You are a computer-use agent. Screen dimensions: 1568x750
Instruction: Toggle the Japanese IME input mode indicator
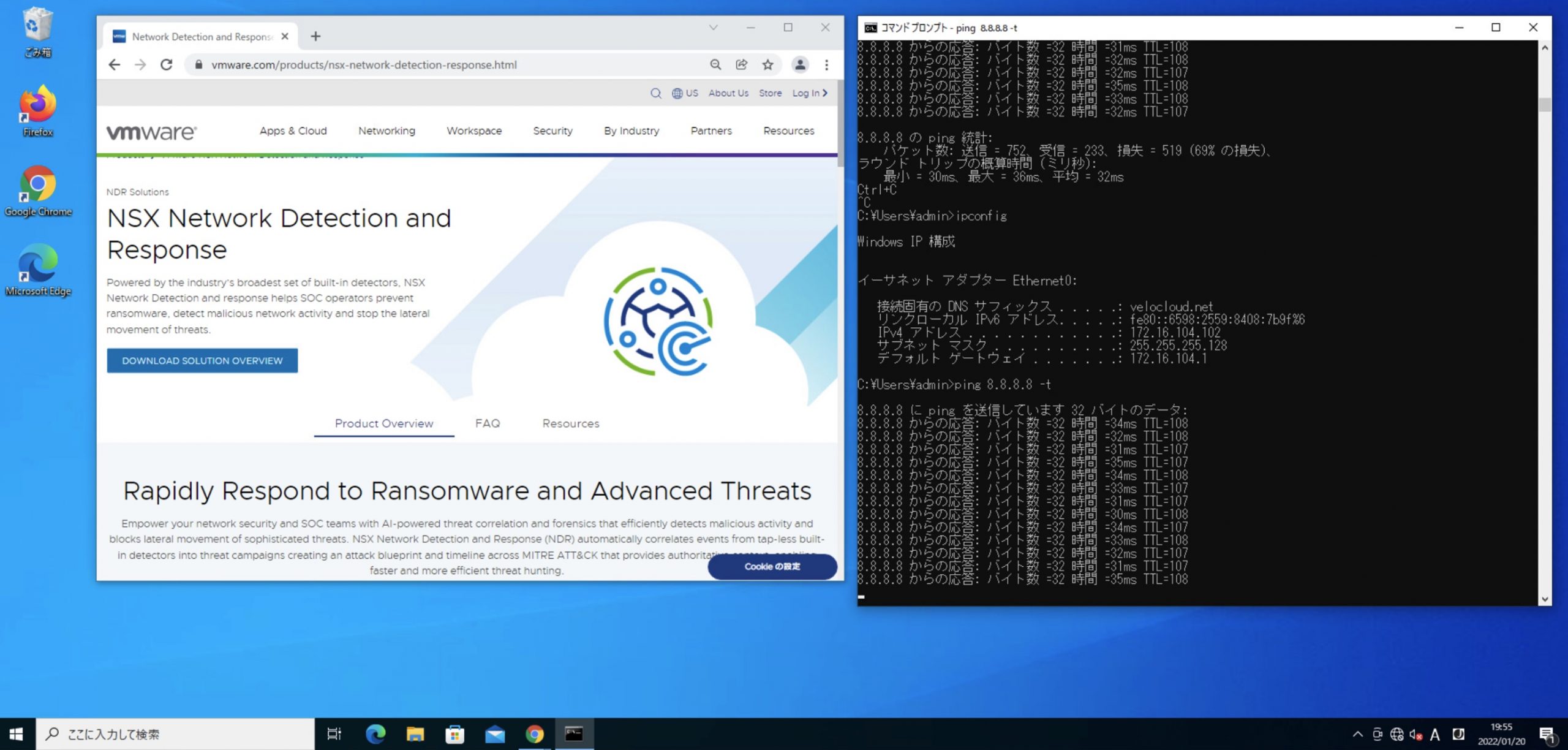(1434, 733)
